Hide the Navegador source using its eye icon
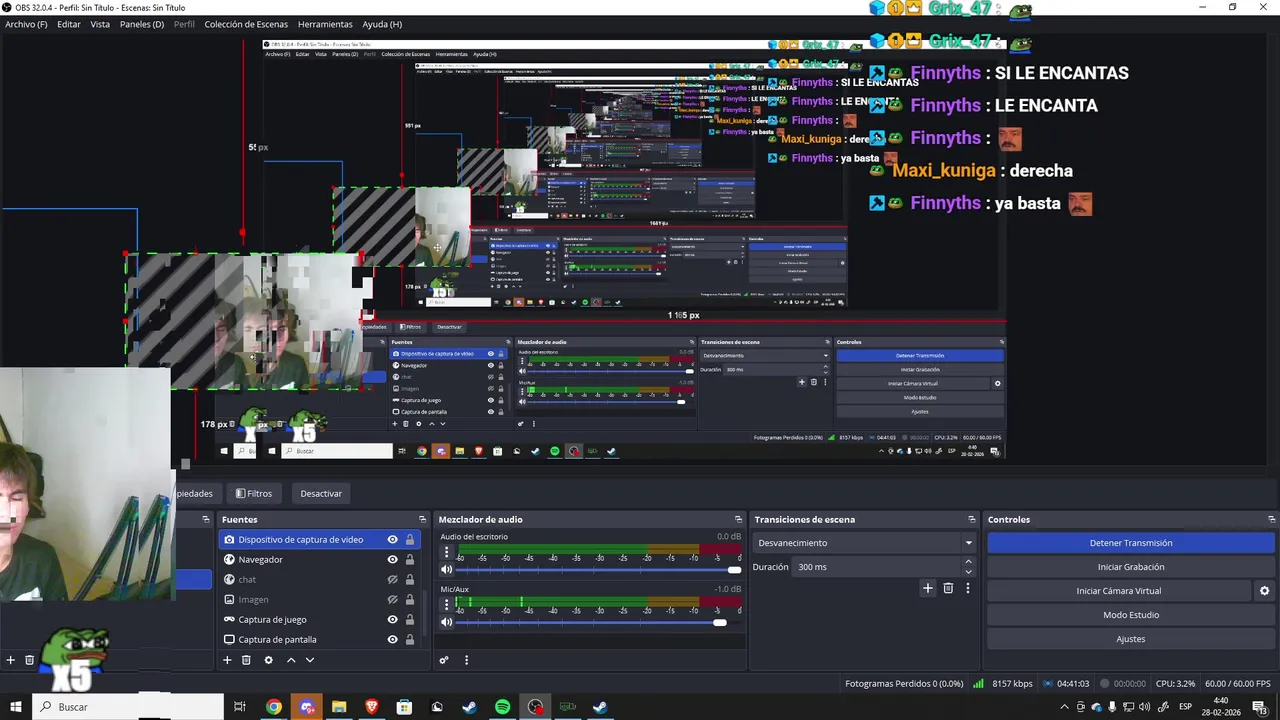 pyautogui.click(x=392, y=560)
